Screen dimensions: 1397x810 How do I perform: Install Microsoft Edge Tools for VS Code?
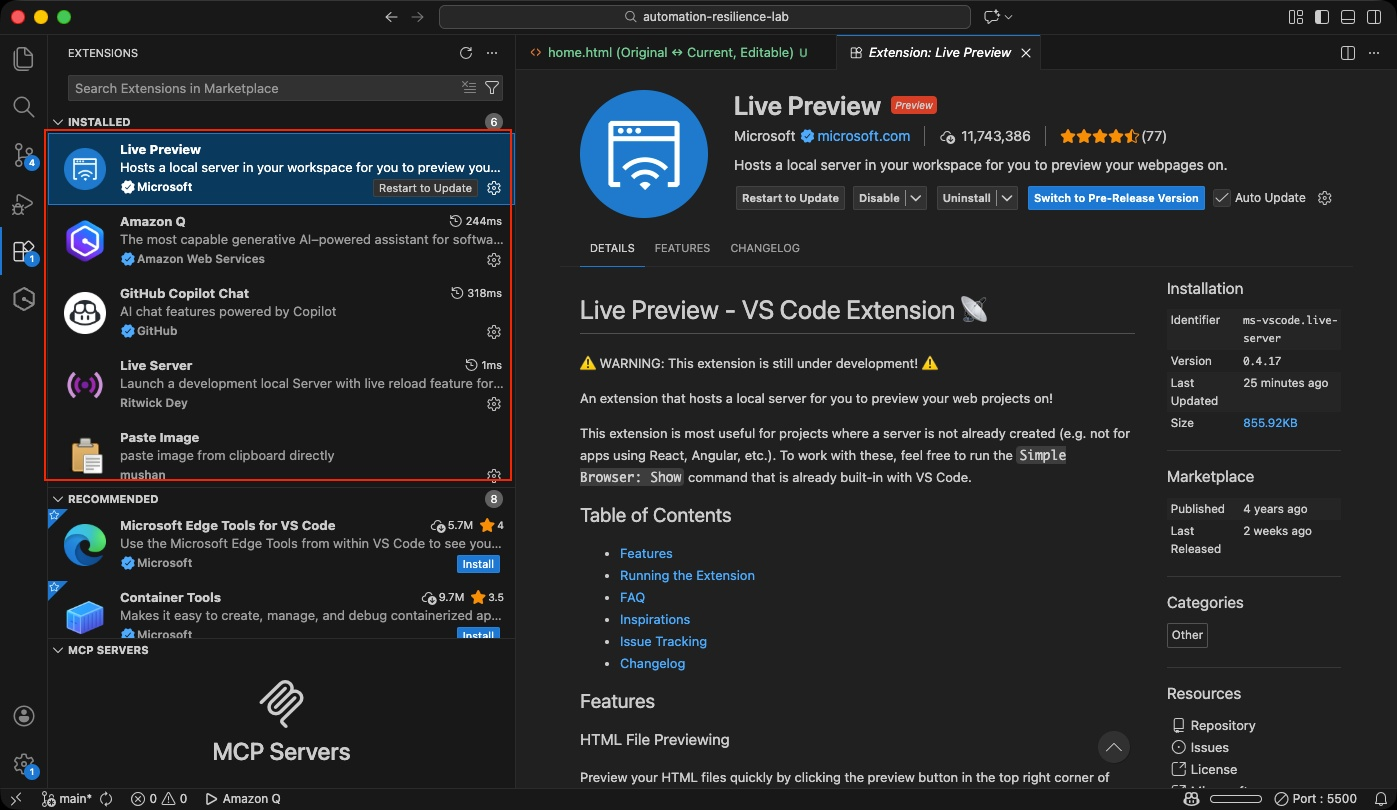(x=477, y=564)
